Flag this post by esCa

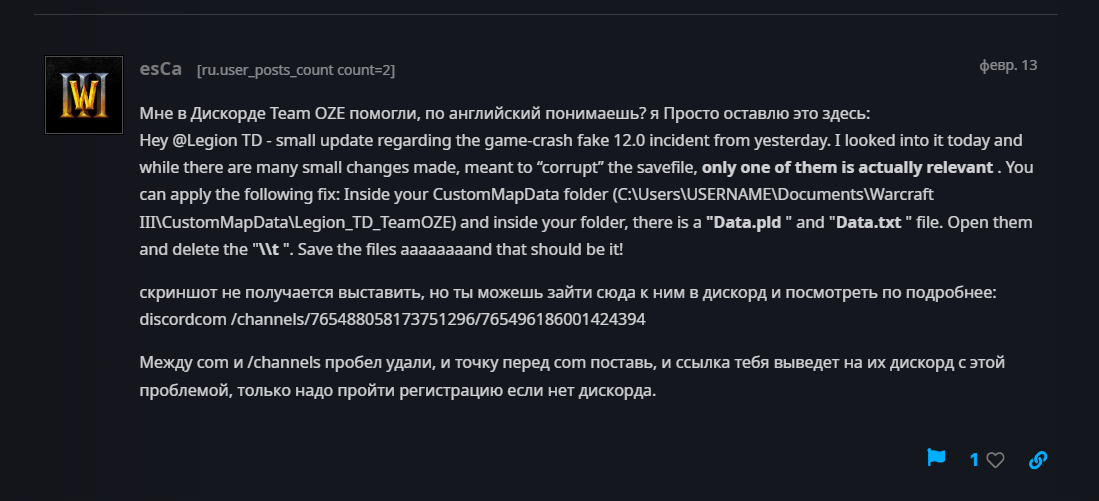click(x=936, y=458)
